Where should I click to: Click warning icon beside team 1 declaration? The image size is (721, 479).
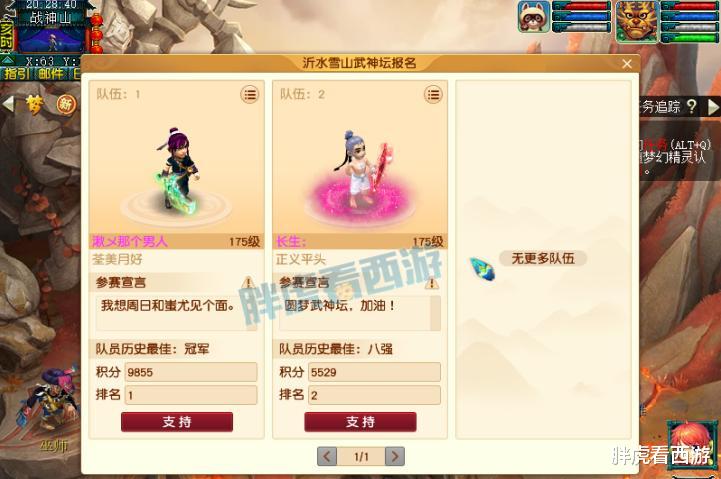click(249, 282)
